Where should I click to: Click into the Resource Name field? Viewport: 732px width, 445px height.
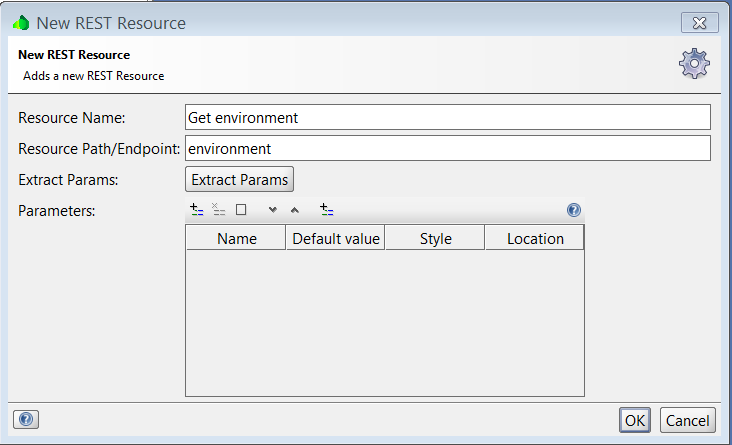[x=447, y=117]
